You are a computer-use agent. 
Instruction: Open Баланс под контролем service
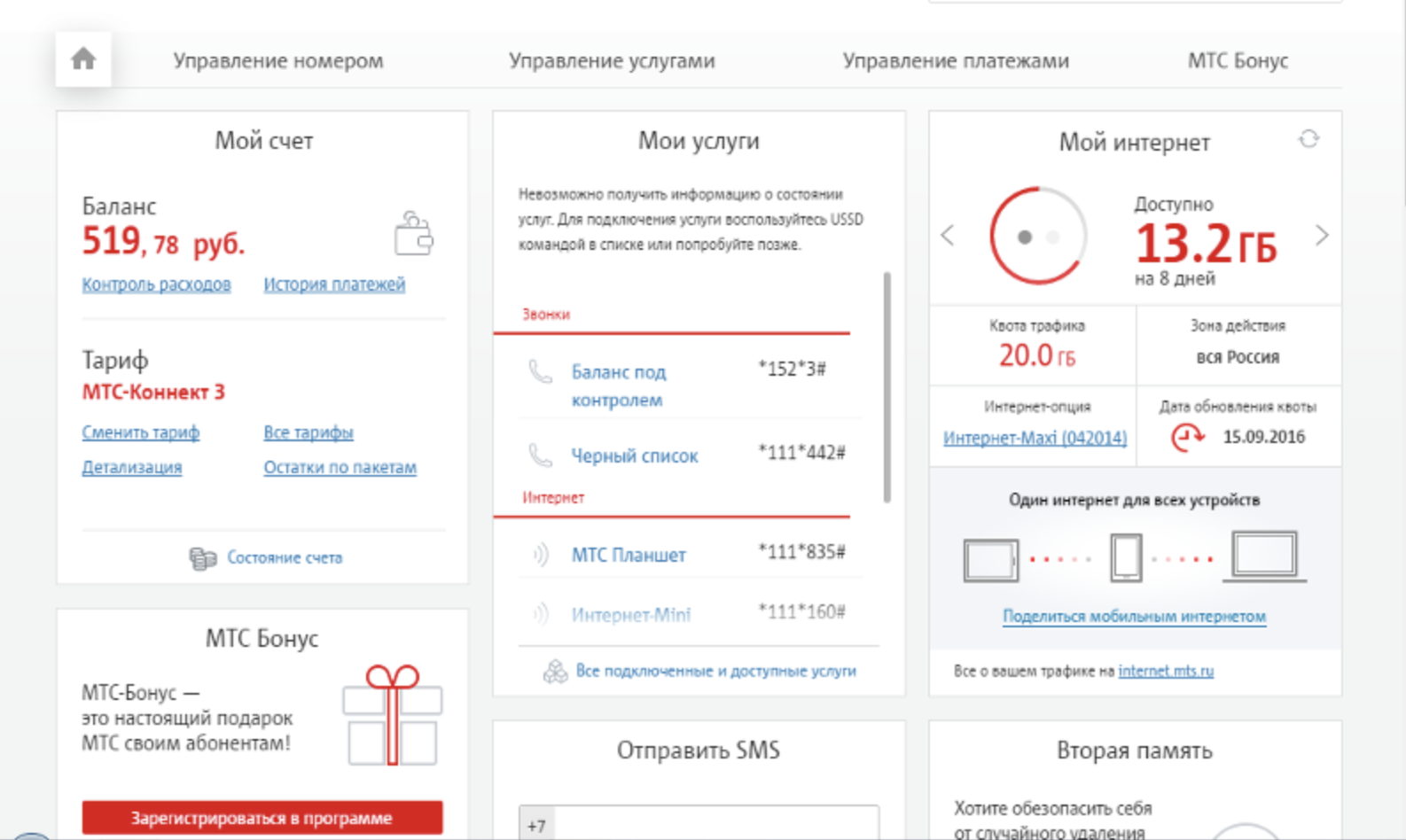[x=619, y=385]
